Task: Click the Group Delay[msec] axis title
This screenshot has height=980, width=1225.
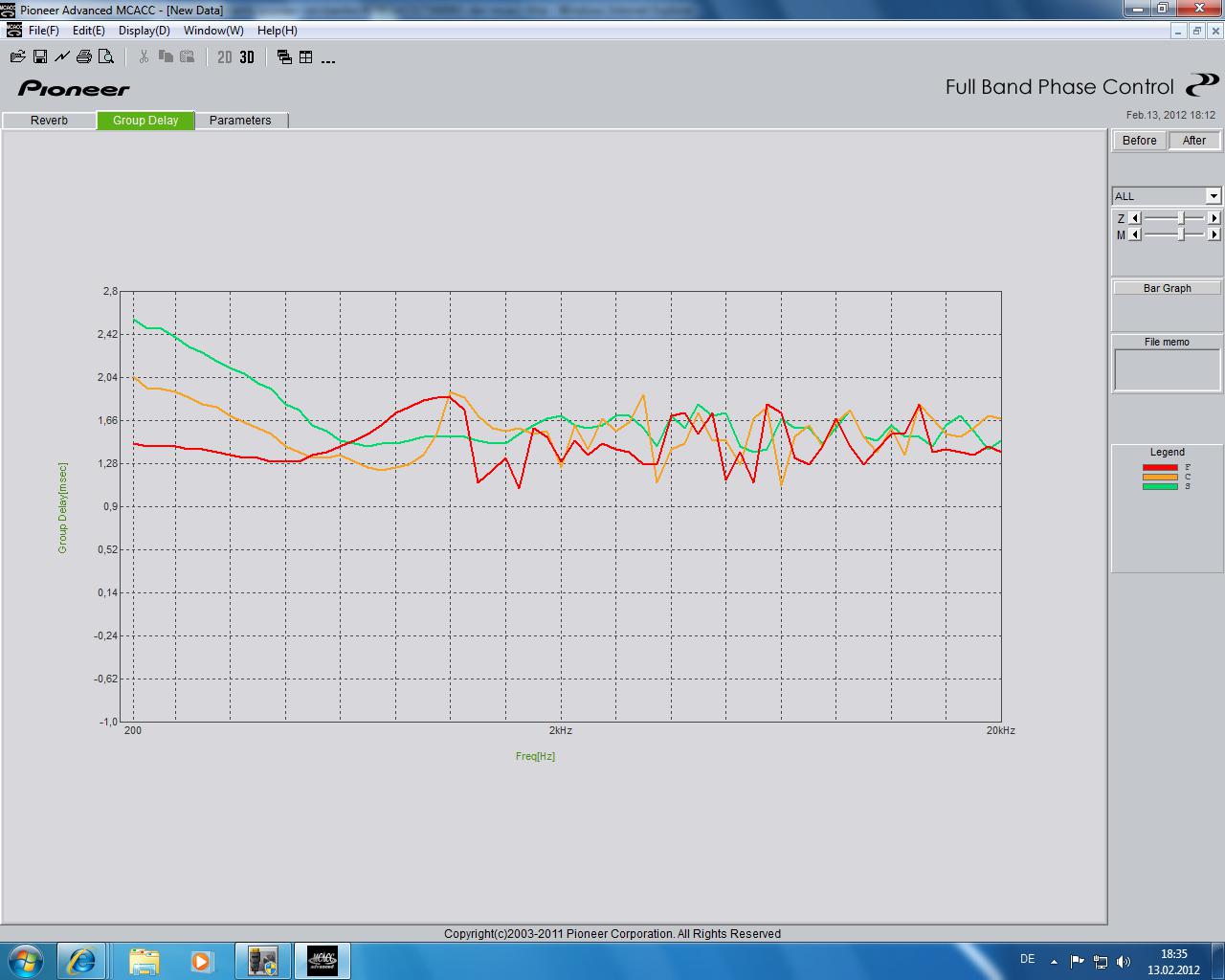Action: click(63, 508)
